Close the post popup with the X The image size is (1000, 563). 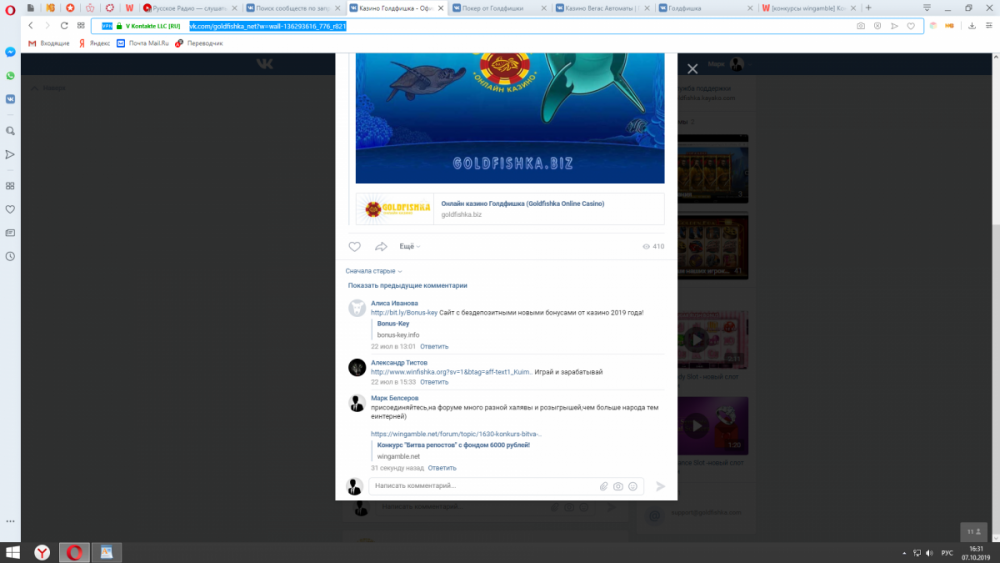pos(692,68)
